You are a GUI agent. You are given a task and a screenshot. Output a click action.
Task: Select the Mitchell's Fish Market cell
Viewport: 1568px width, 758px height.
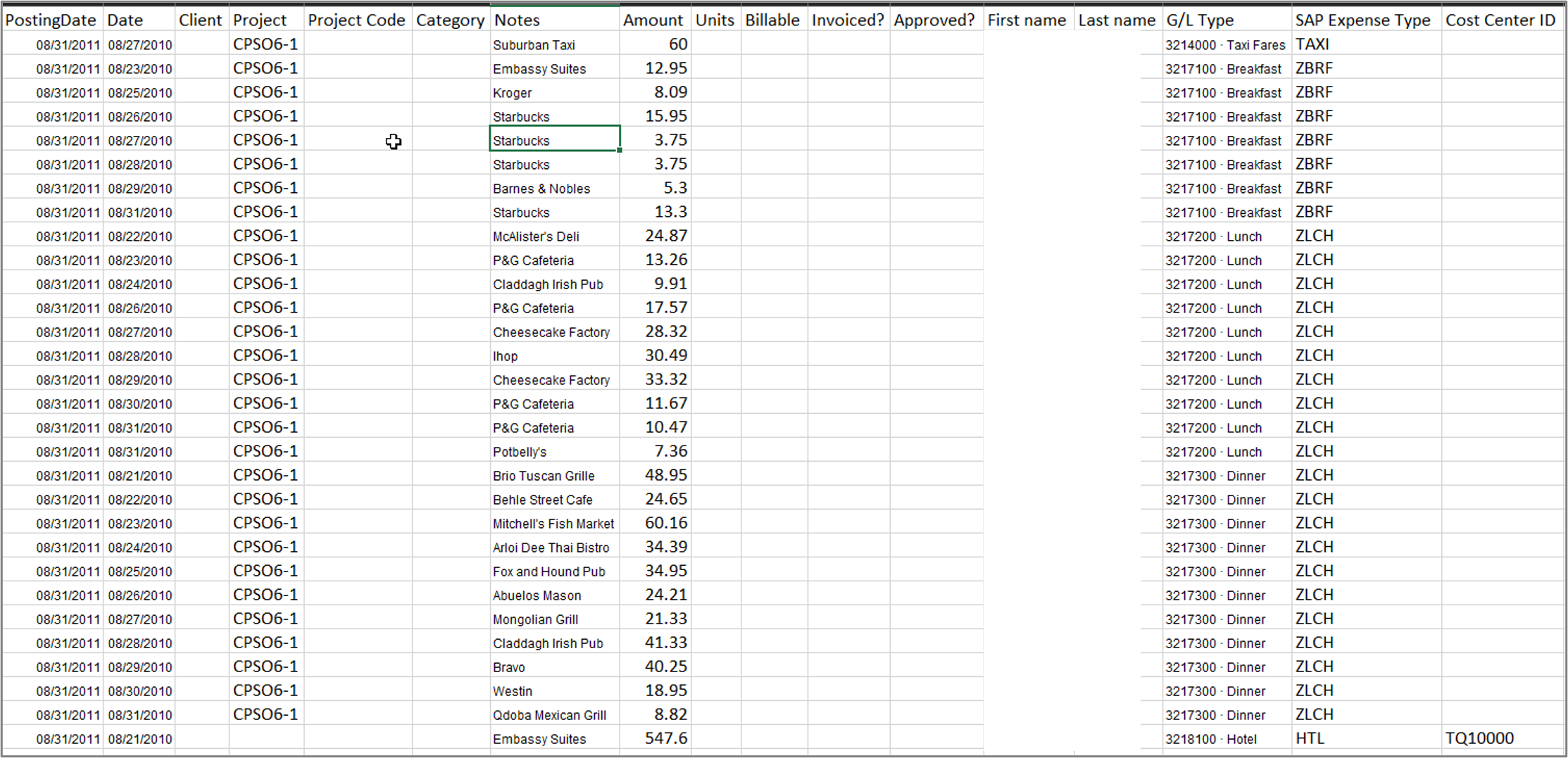555,523
